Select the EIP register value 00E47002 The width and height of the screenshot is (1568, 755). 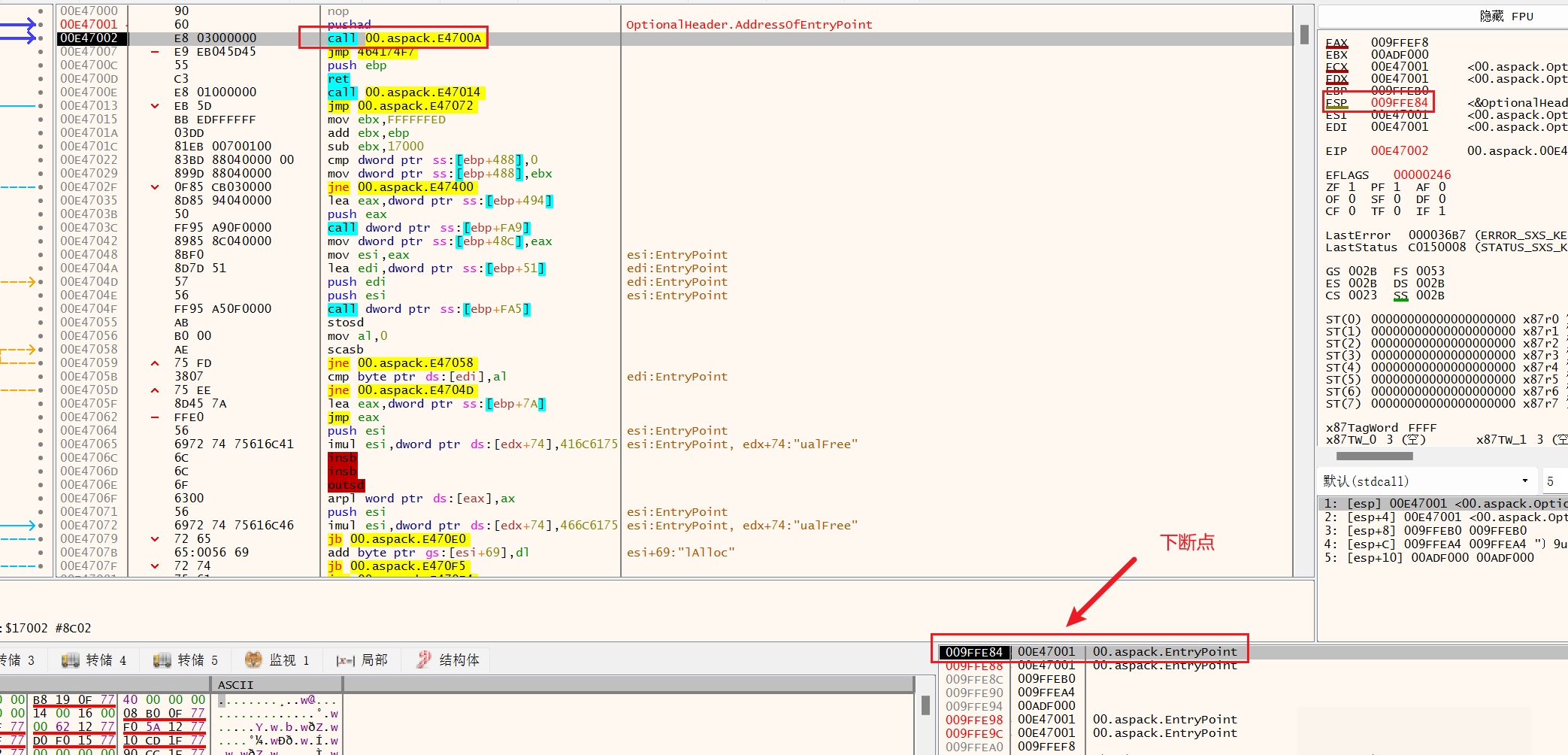[x=1399, y=151]
